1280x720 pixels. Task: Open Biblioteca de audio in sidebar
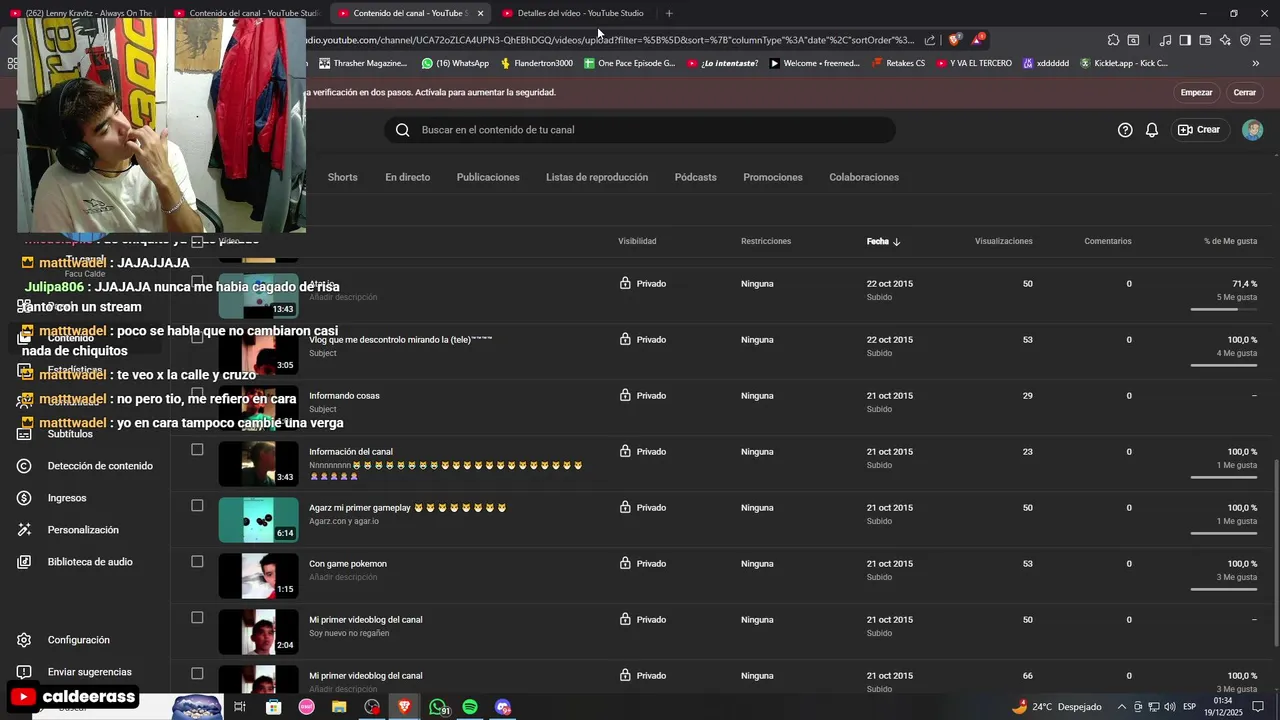pyautogui.click(x=90, y=562)
